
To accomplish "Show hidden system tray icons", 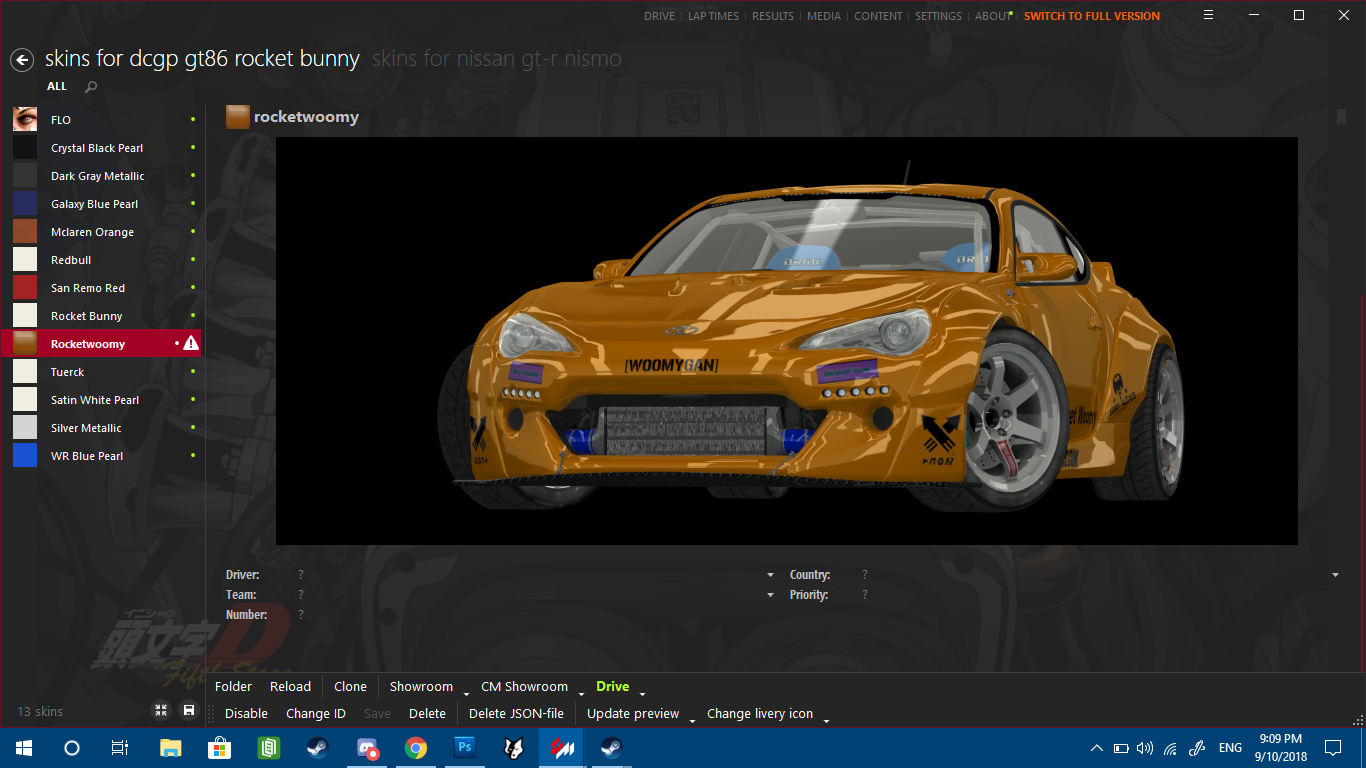I will (1097, 748).
